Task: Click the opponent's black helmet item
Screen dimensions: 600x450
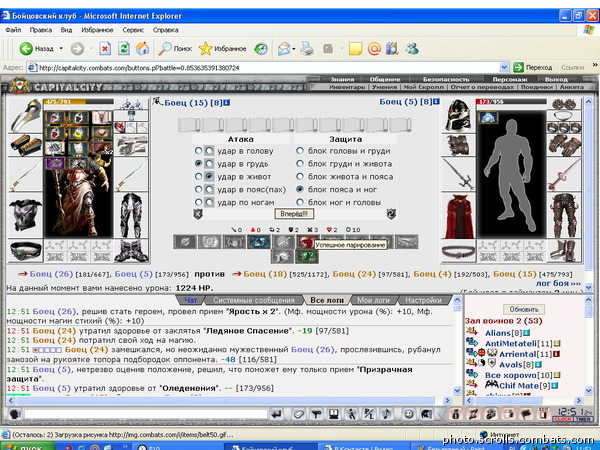Action: [x=458, y=116]
